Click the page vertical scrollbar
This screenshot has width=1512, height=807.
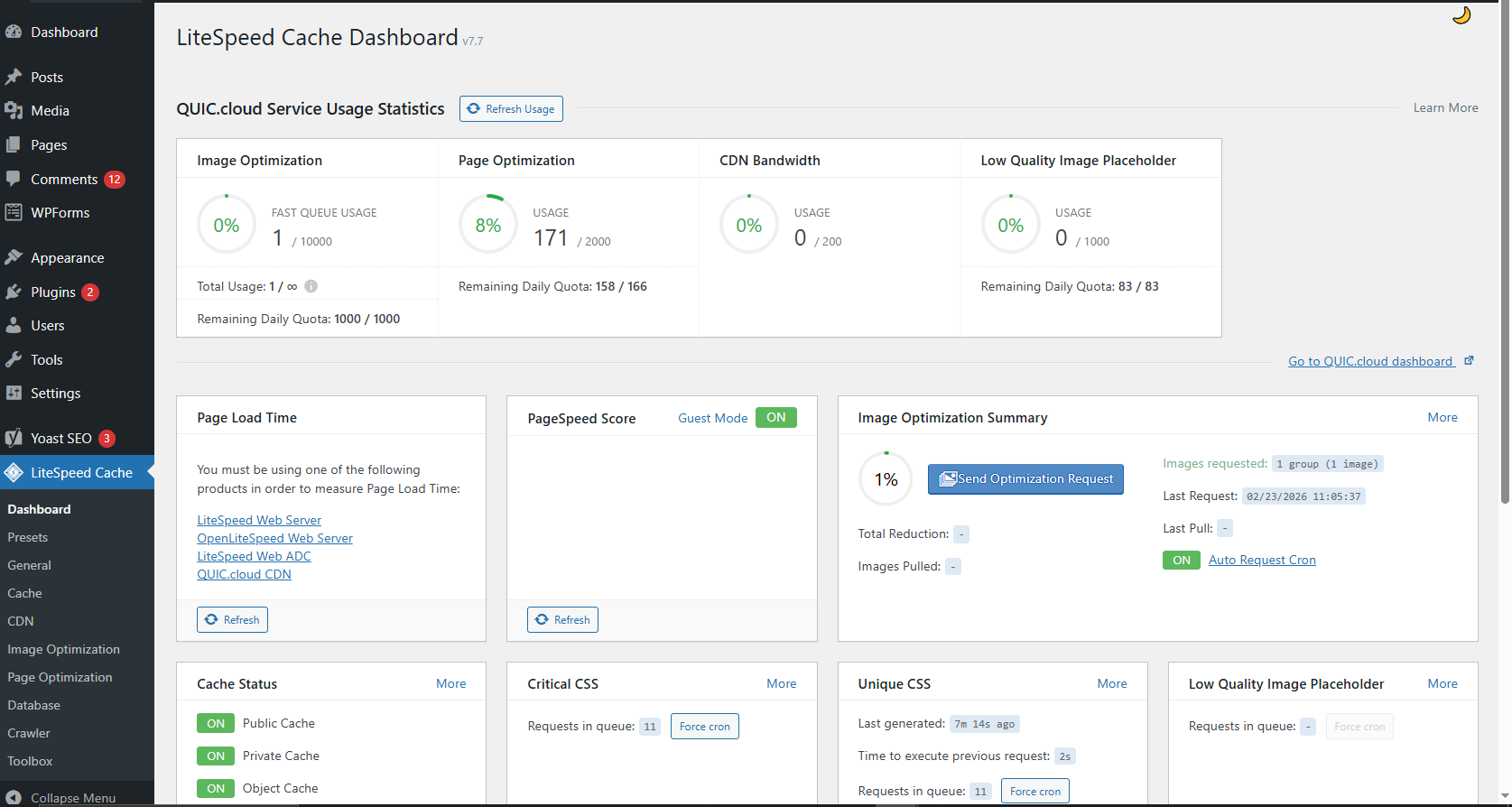[1505, 252]
